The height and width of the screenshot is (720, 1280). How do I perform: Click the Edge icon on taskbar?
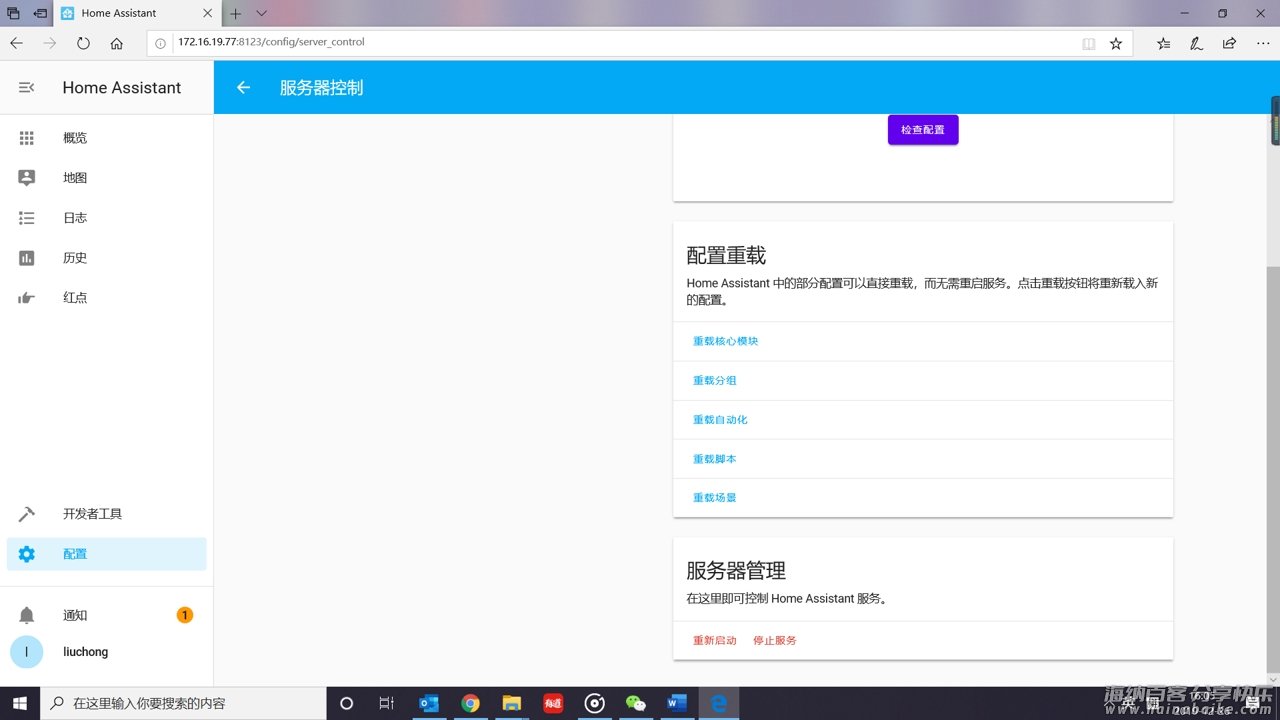tap(718, 703)
